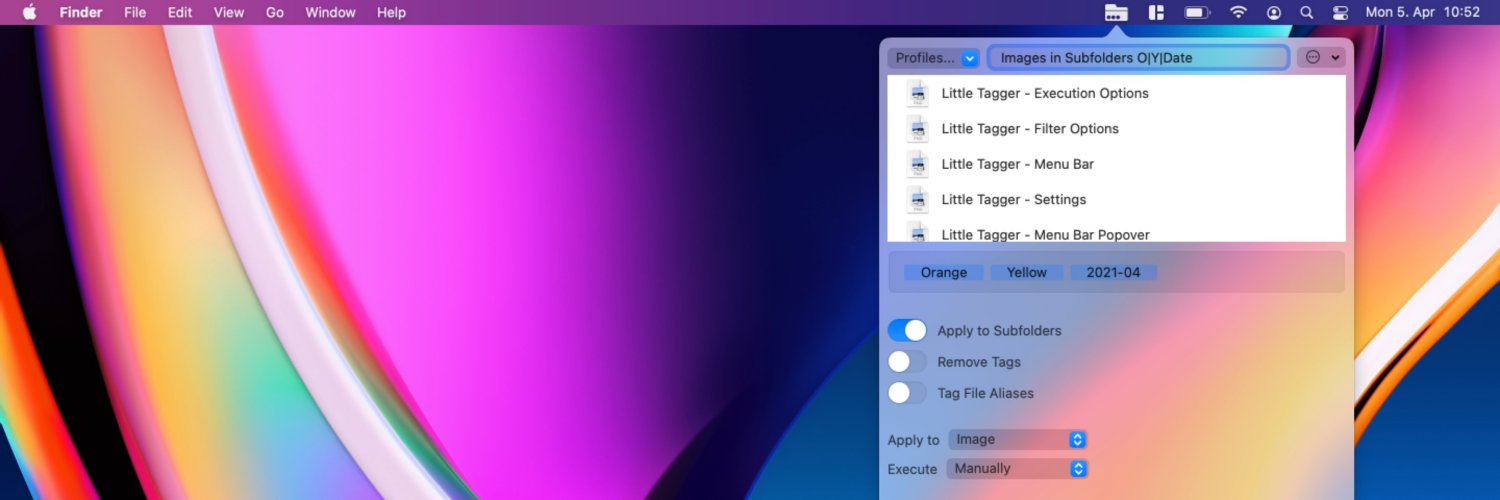1500x500 pixels.
Task: Open the Execute Manually dropdown
Action: click(x=1017, y=468)
